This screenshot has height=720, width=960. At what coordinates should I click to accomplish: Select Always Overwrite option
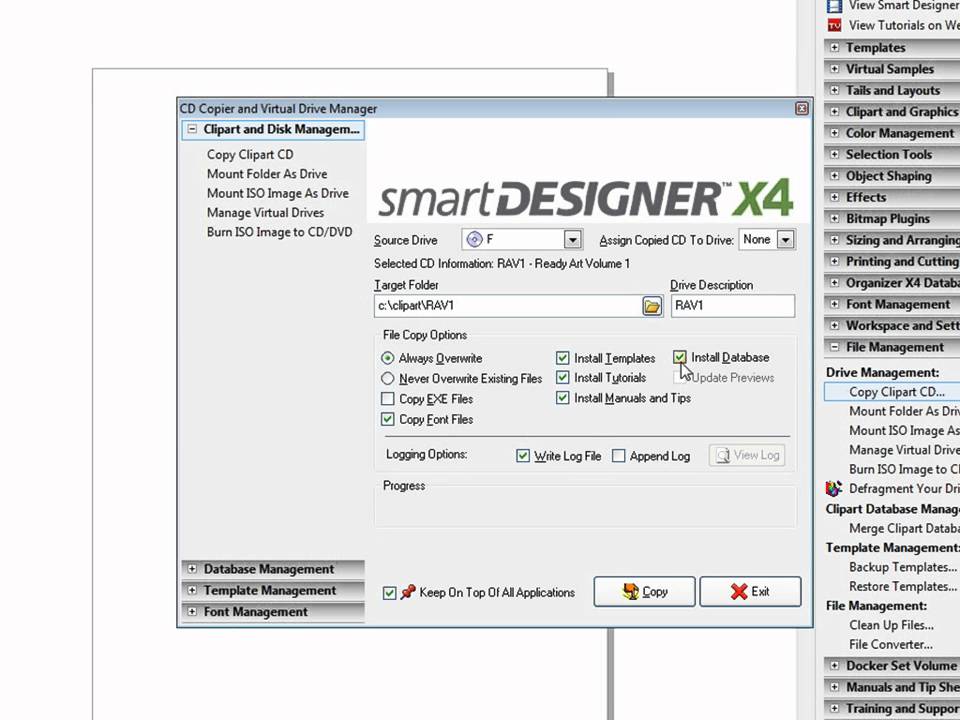coord(388,358)
